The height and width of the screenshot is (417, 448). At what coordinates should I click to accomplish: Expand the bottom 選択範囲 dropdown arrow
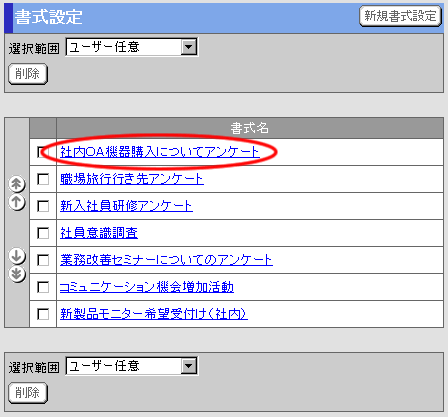(x=189, y=366)
